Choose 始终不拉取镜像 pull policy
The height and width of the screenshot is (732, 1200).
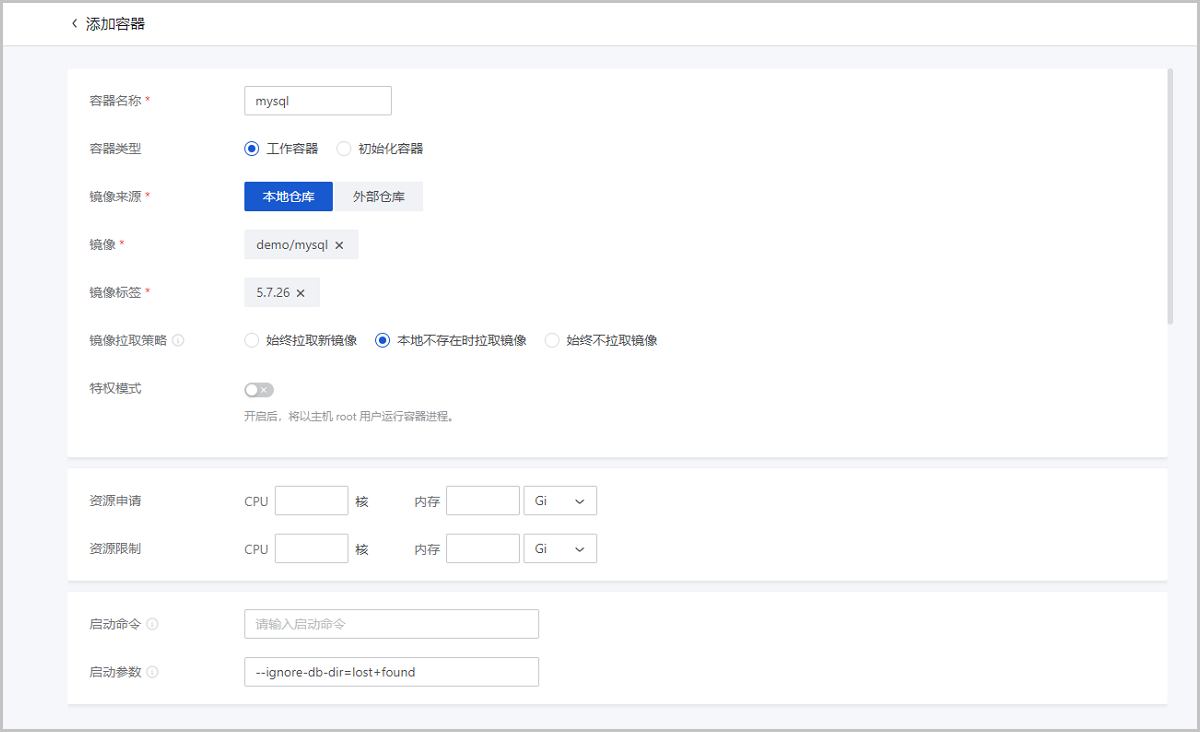[x=552, y=340]
